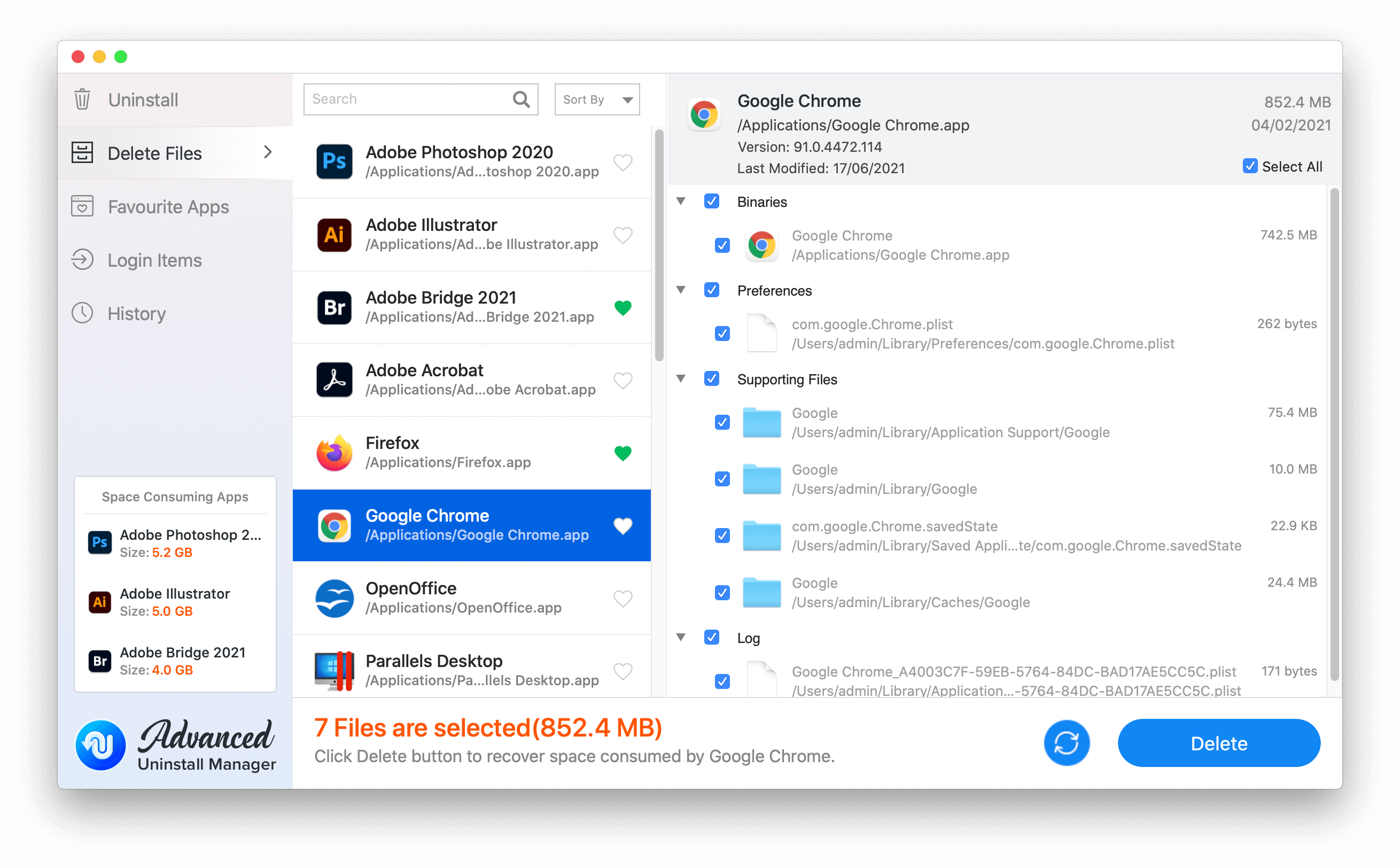
Task: Collapse the Log section triangle
Action: (x=680, y=637)
